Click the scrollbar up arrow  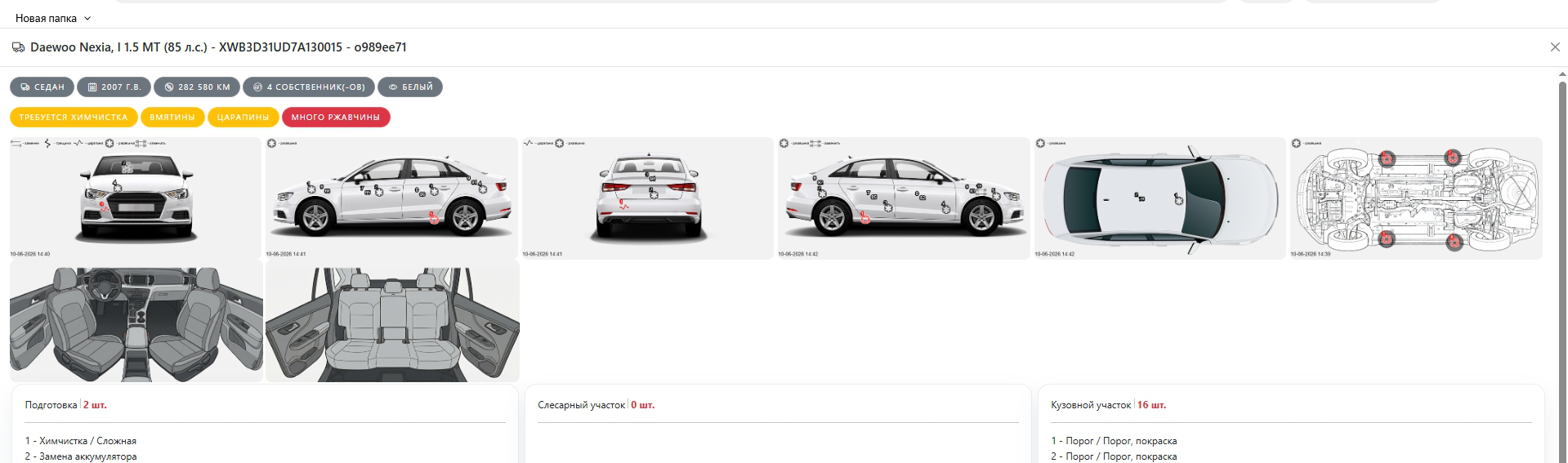coord(1562,74)
